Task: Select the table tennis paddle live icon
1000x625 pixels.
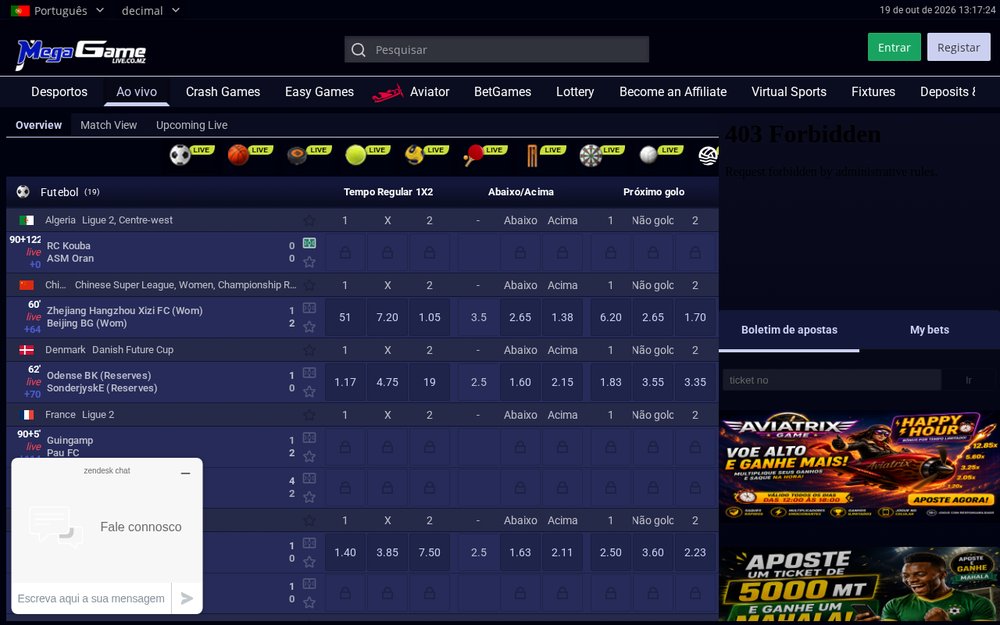Action: [x=473, y=155]
